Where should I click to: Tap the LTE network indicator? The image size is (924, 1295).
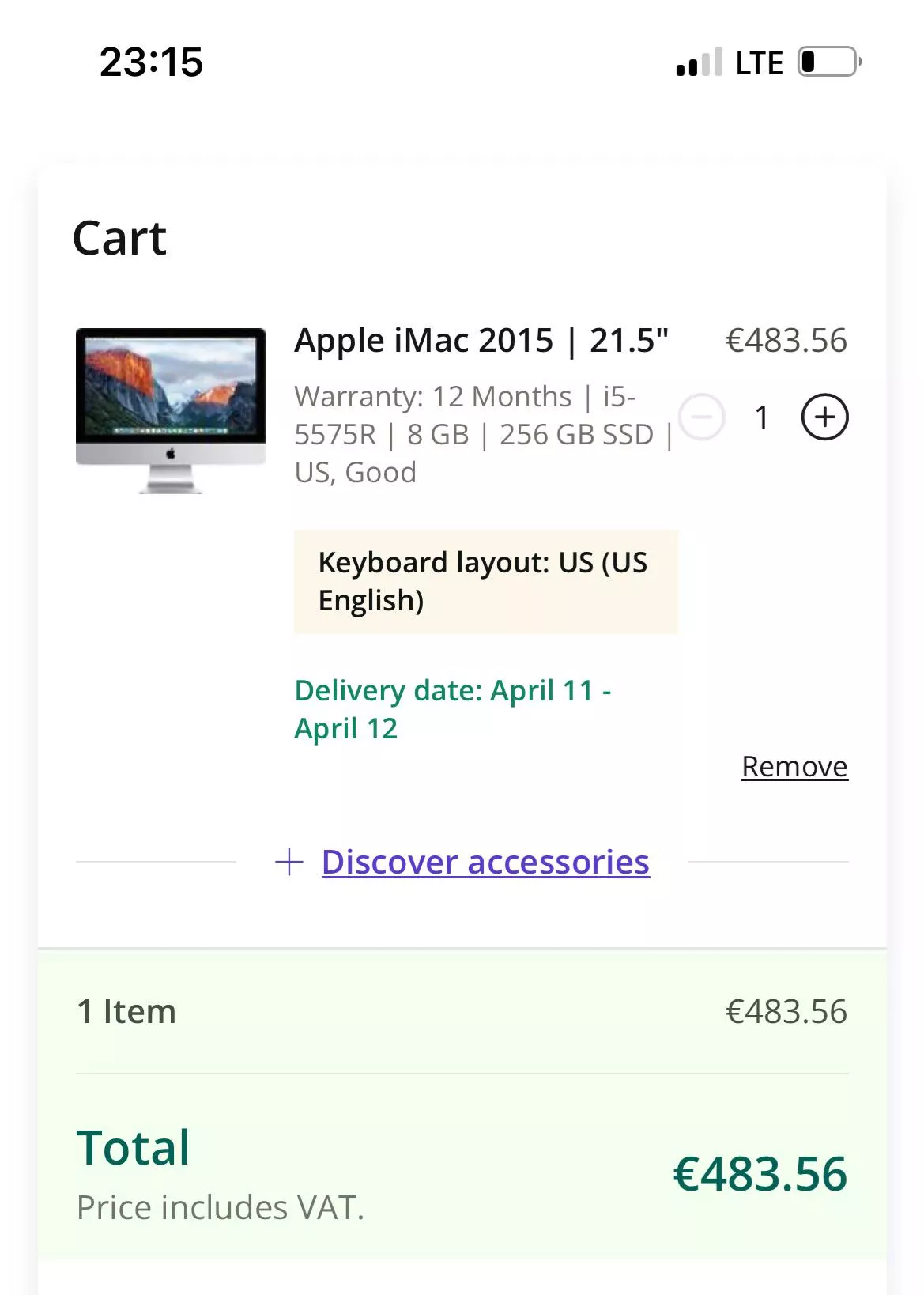pyautogui.click(x=759, y=63)
